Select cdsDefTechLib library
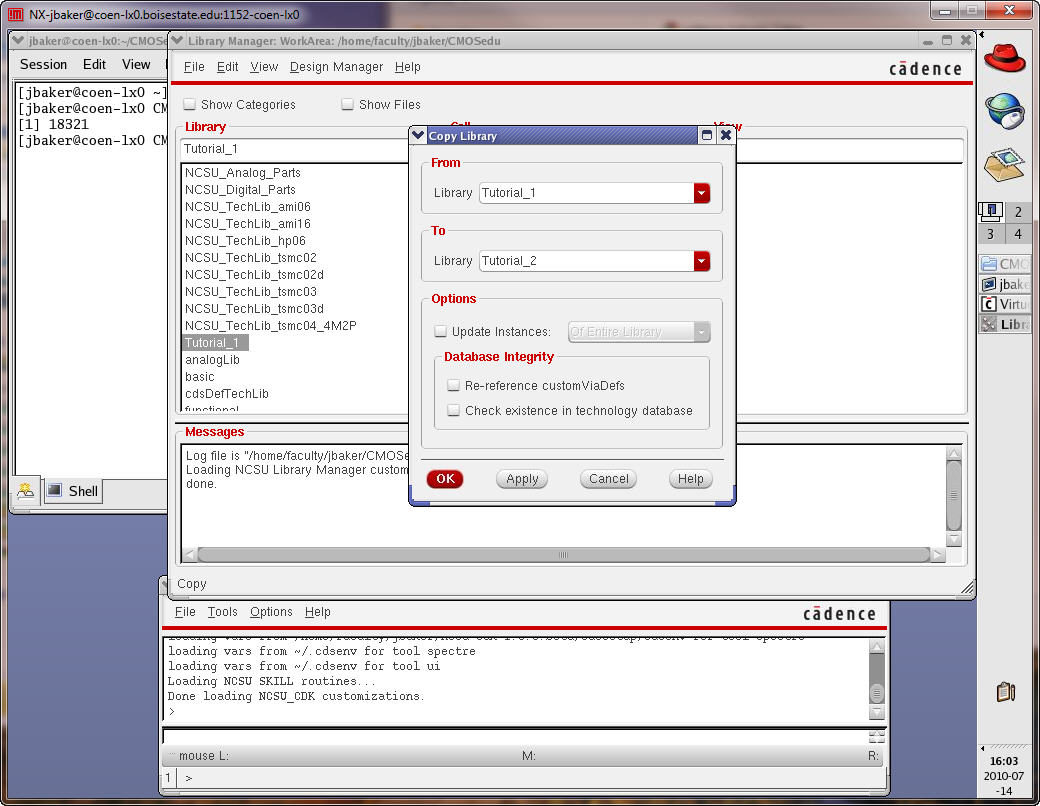Image resolution: width=1040 pixels, height=806 pixels. click(x=227, y=393)
